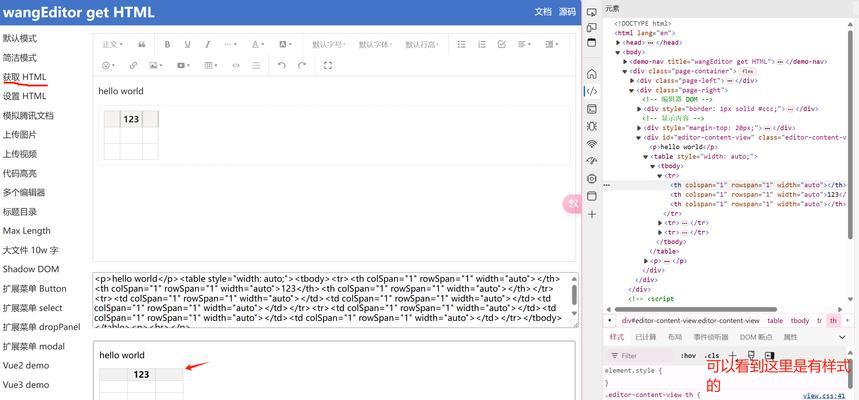Open the 代码高亮 demo
Screen dimensions: 859x400
click(x=20, y=173)
